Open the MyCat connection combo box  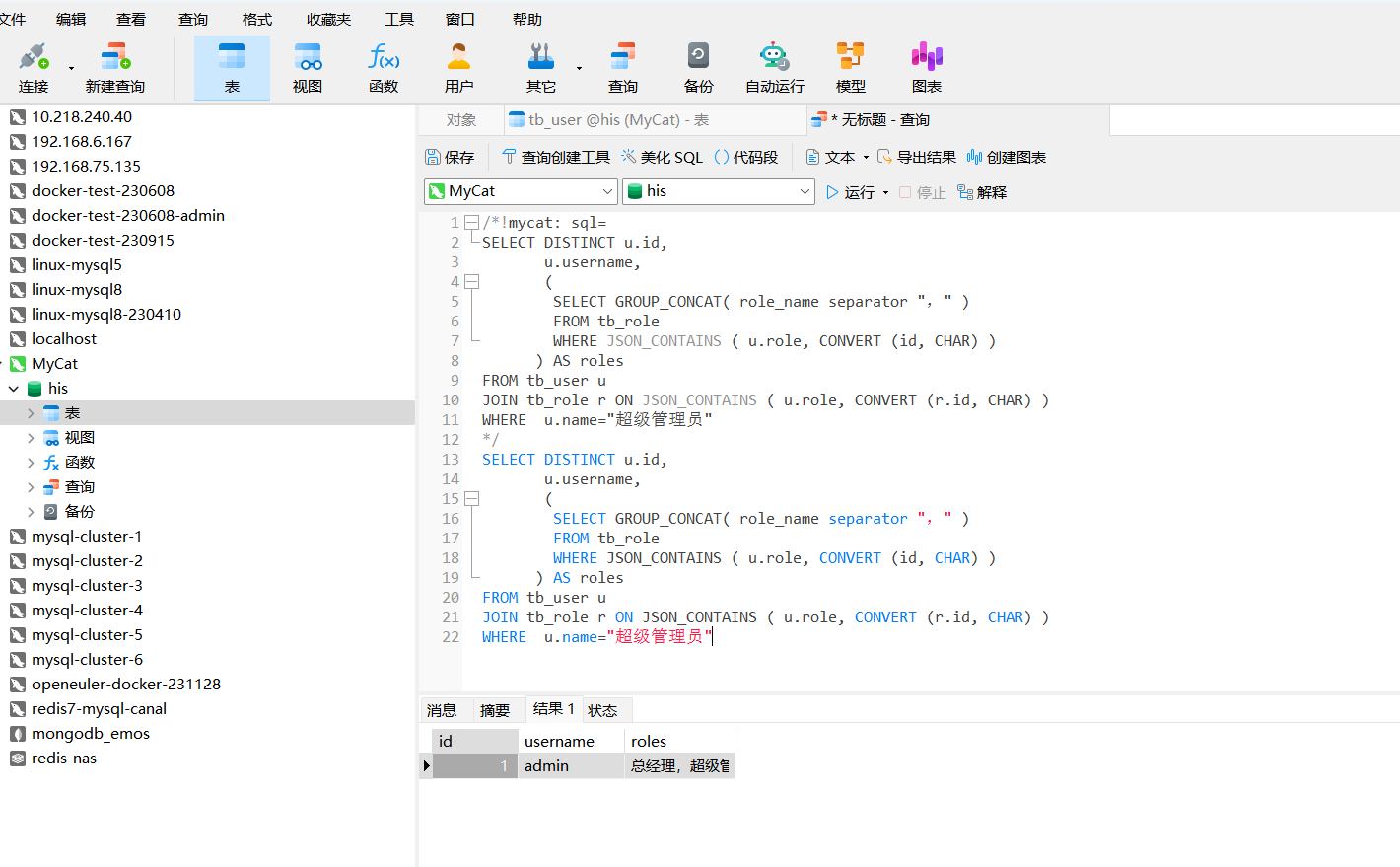521,191
